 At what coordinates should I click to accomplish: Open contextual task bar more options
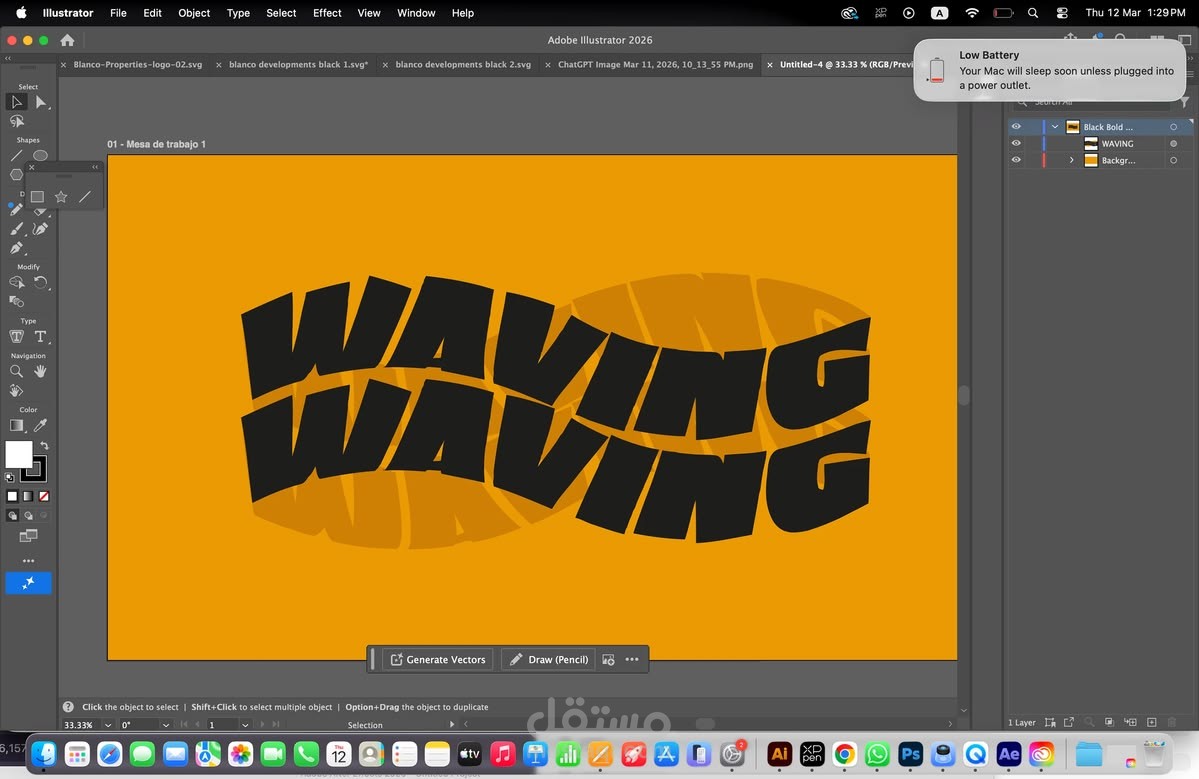[632, 659]
